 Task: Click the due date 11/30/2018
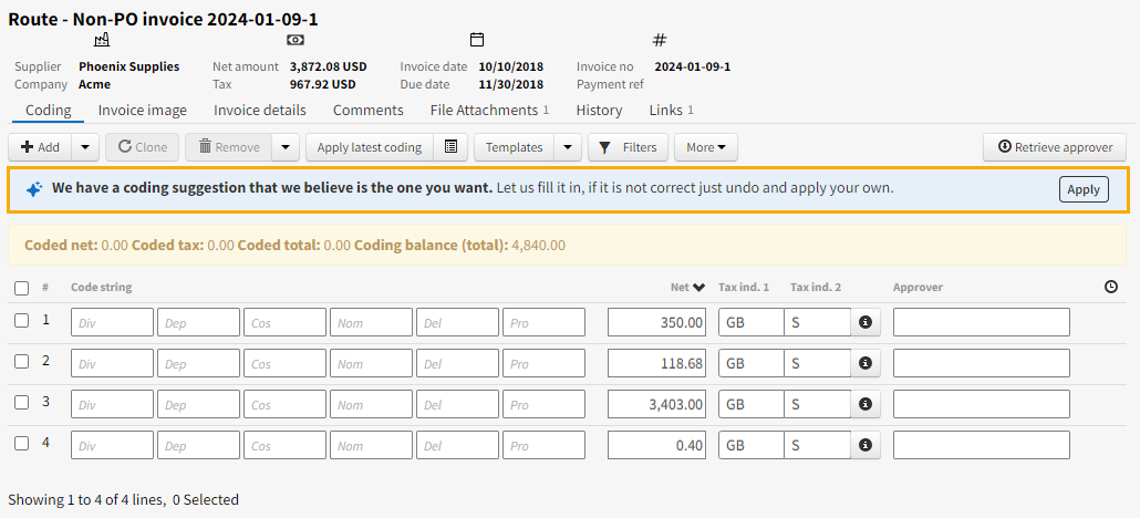click(511, 84)
